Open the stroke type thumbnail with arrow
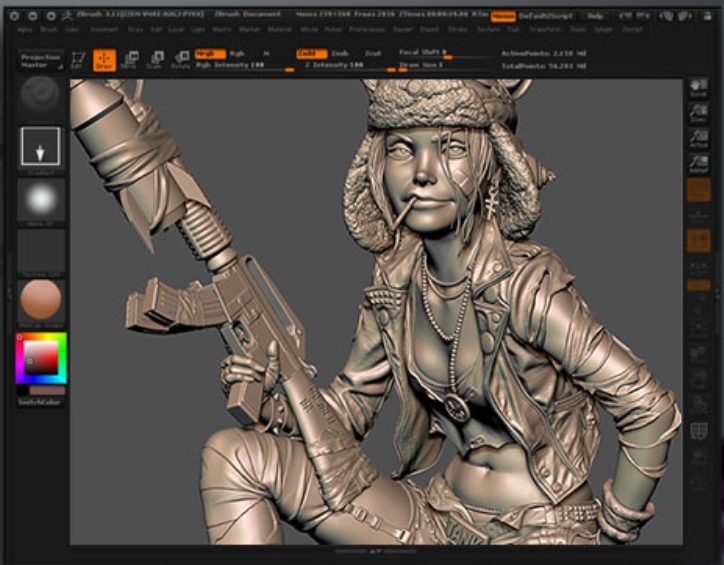Screen dimensions: 724x565 [x=40, y=146]
